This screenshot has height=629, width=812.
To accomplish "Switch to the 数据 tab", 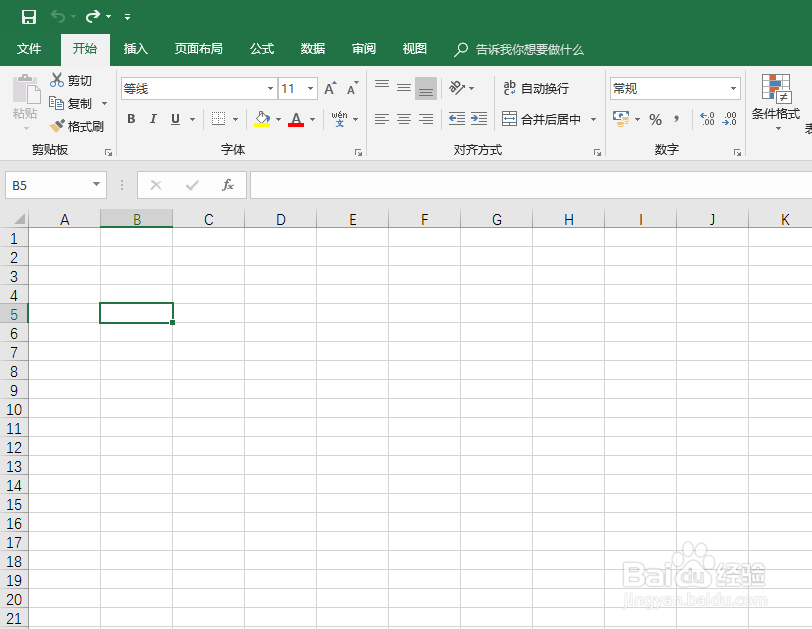I will [313, 49].
